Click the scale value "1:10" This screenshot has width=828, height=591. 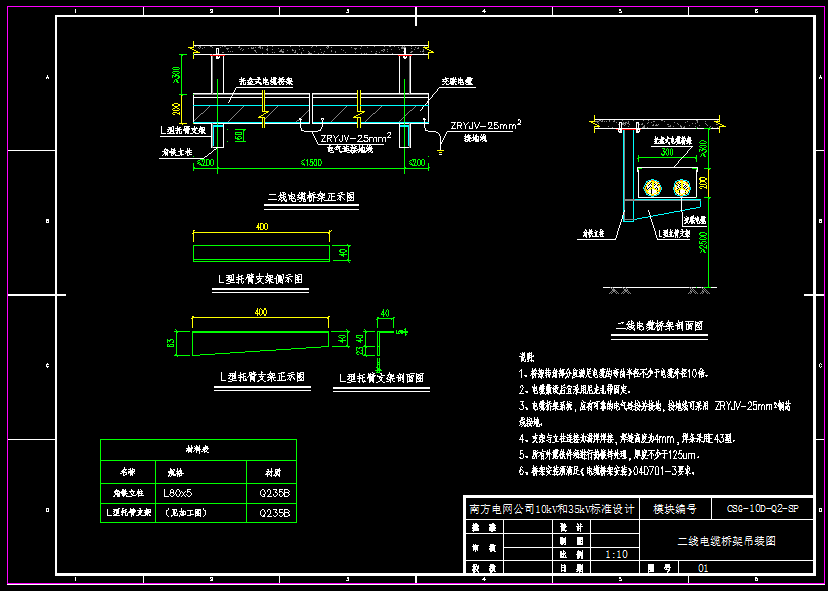pyautogui.click(x=616, y=554)
